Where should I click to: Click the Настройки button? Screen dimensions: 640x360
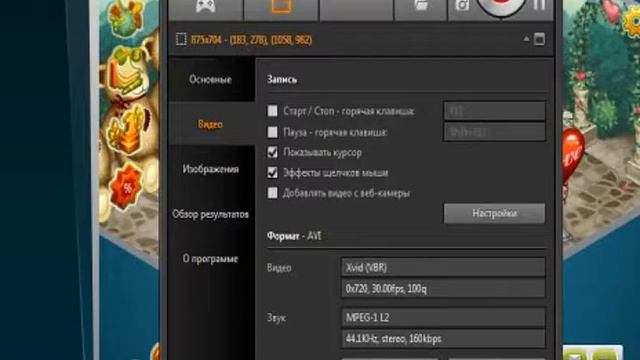(494, 213)
